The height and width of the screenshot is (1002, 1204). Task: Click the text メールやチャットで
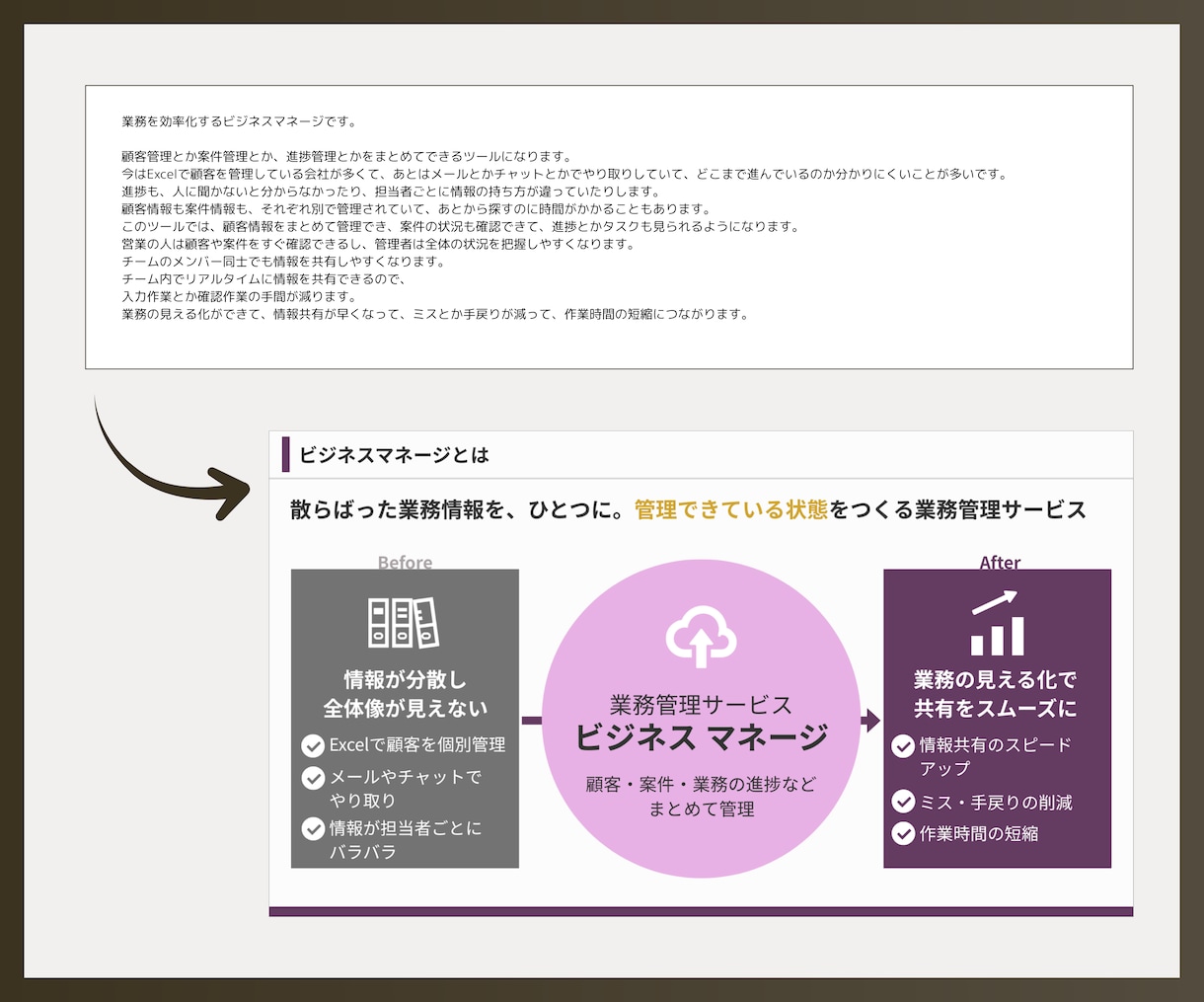[406, 777]
